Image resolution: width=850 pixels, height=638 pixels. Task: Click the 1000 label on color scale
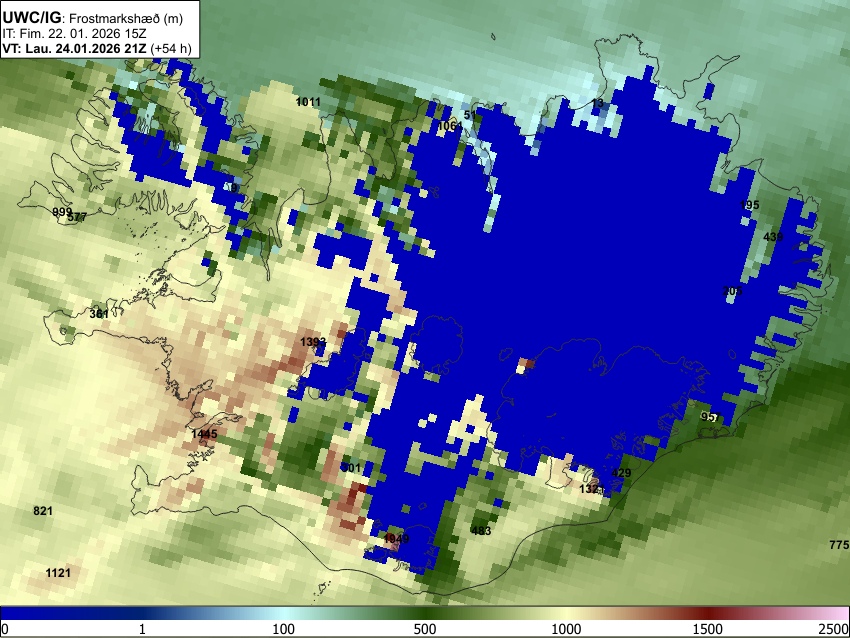click(x=566, y=629)
